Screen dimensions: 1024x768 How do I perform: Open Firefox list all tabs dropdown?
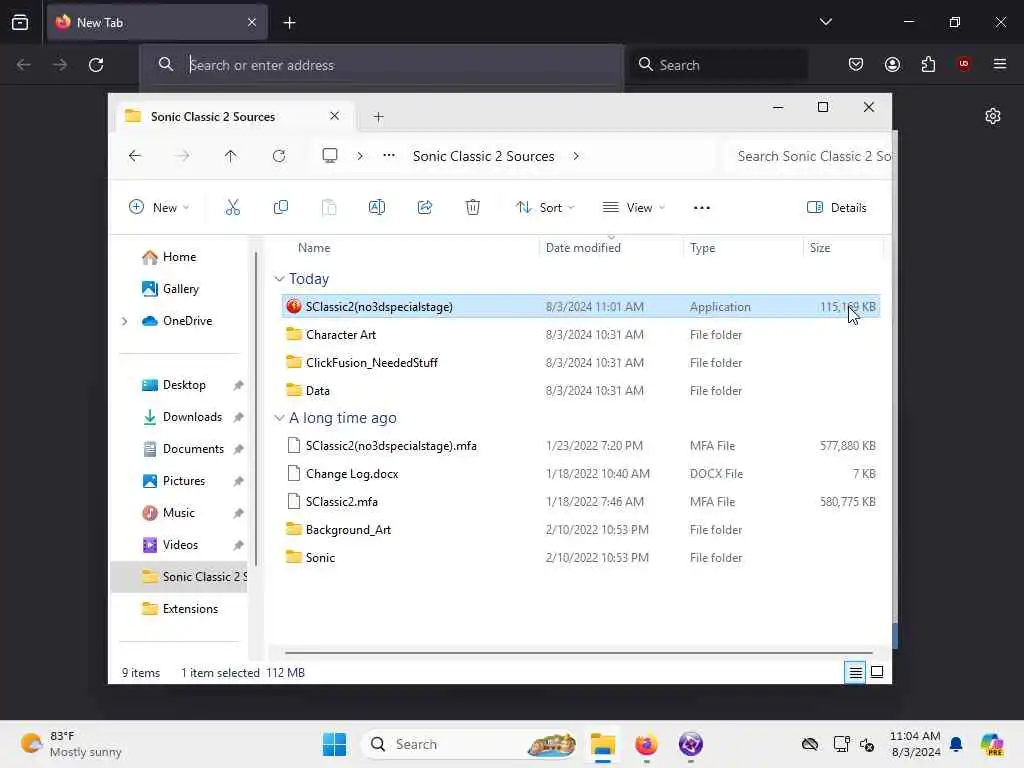click(825, 22)
